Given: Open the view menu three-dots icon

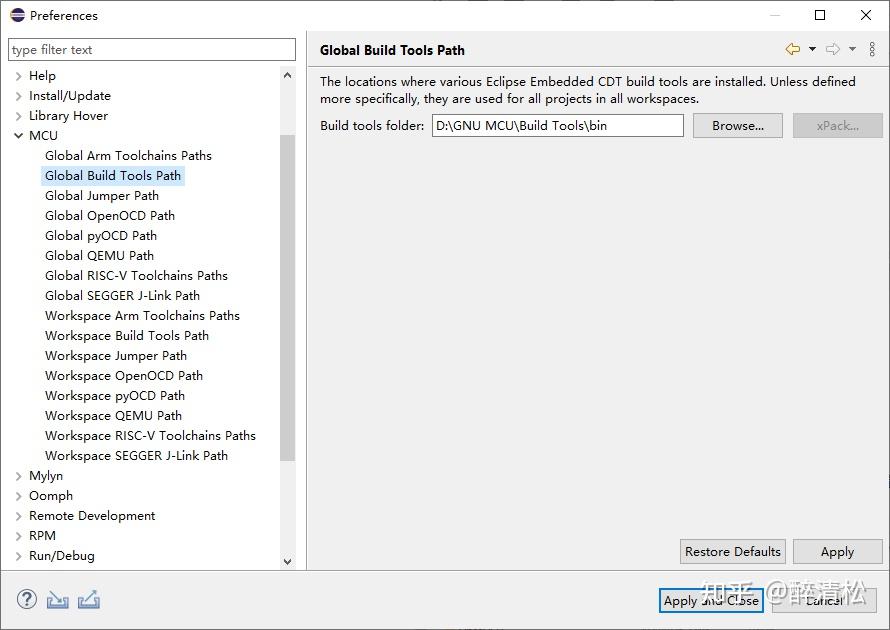Looking at the screenshot, I should 872,49.
